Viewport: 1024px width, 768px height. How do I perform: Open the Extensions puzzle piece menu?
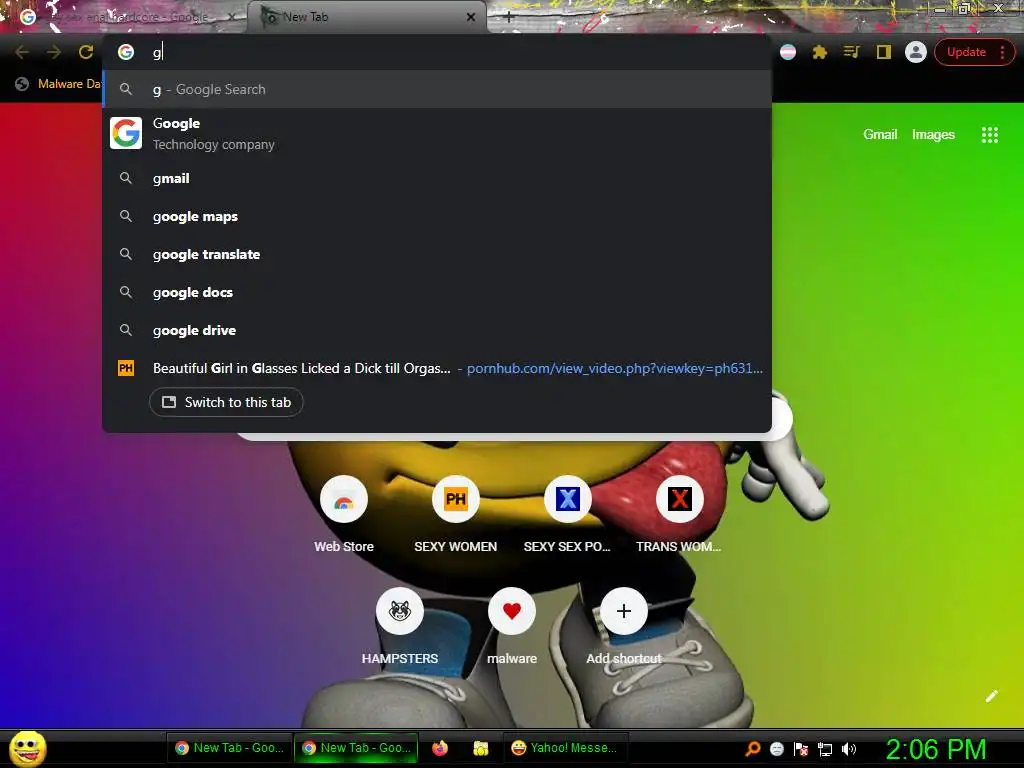820,52
